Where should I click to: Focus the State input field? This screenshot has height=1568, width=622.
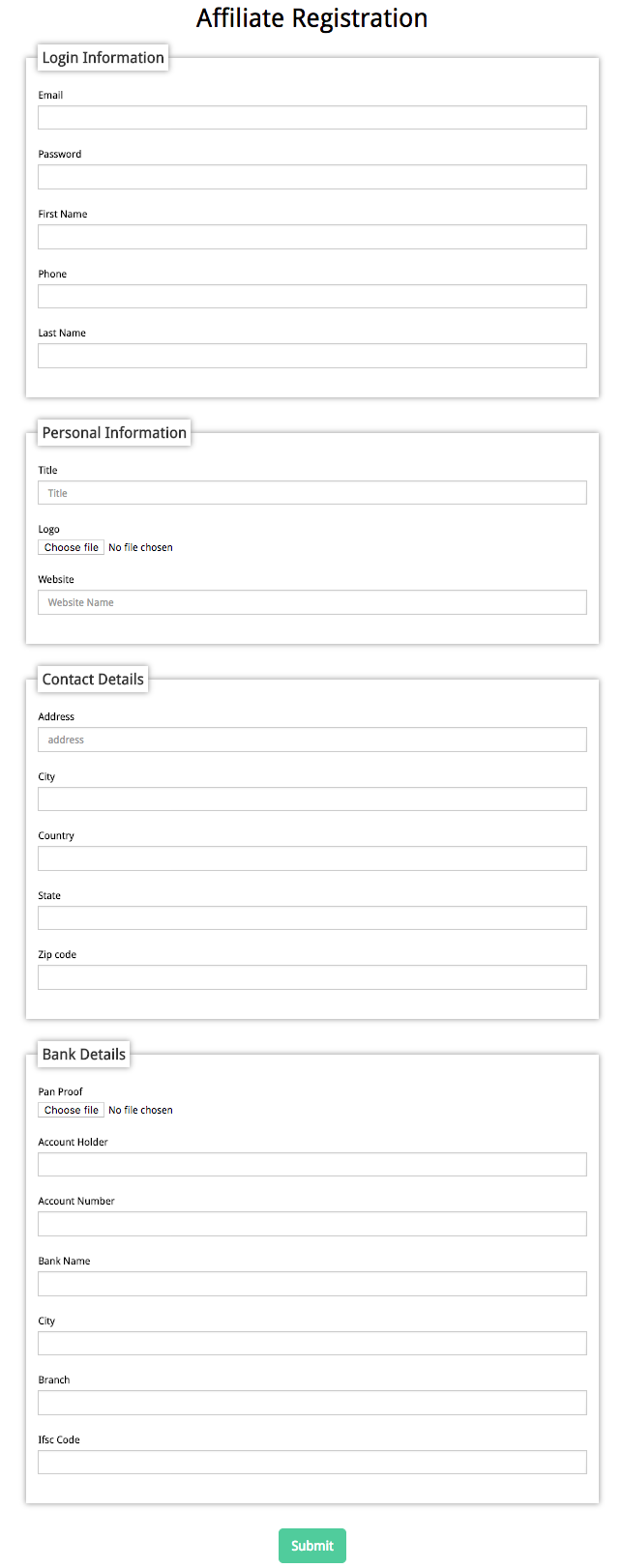311,918
